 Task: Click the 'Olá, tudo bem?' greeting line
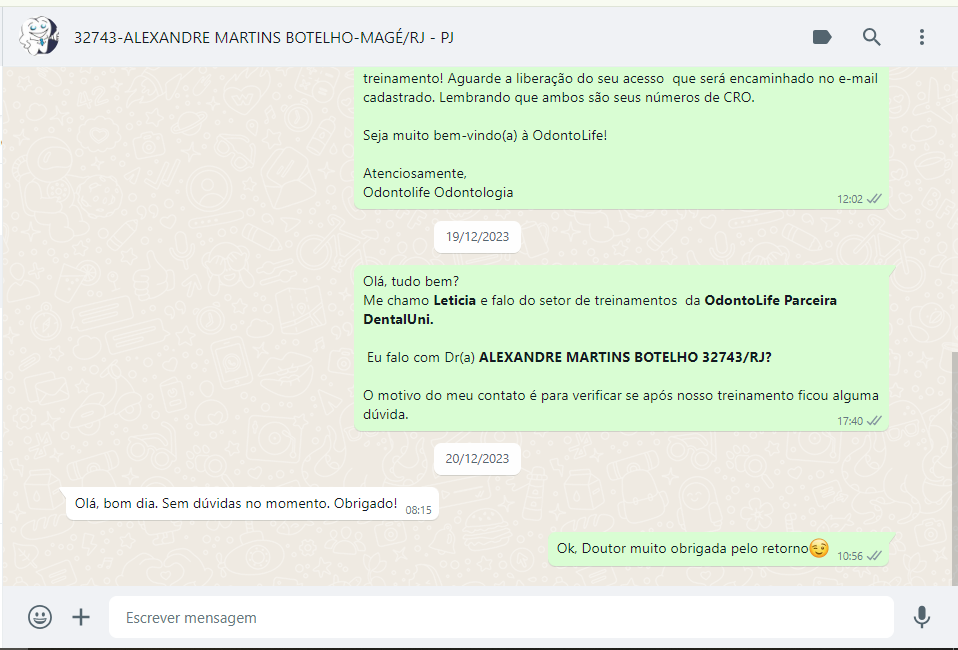tap(411, 282)
